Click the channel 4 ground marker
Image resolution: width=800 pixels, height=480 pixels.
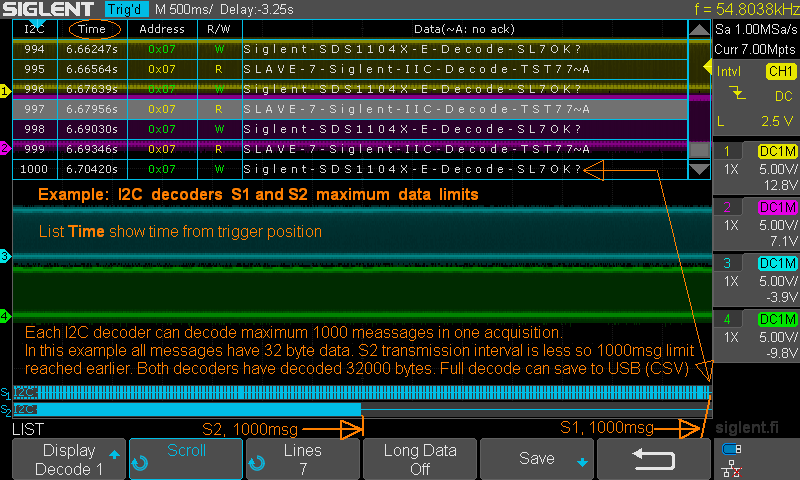point(5,316)
